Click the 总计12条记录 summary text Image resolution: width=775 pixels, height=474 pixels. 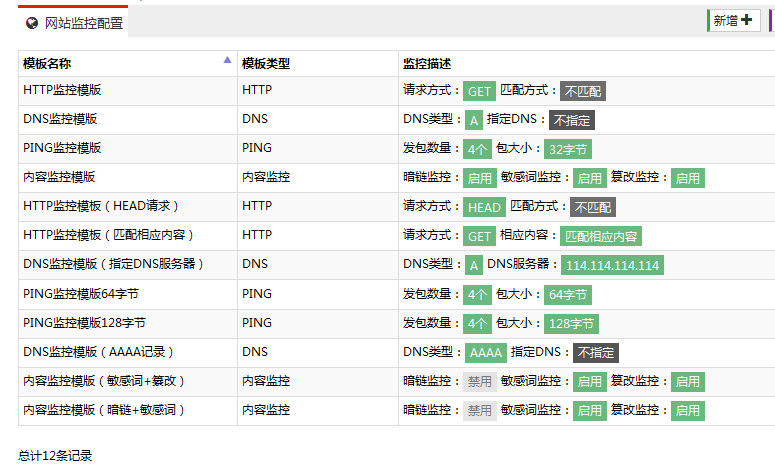pyautogui.click(x=55, y=456)
